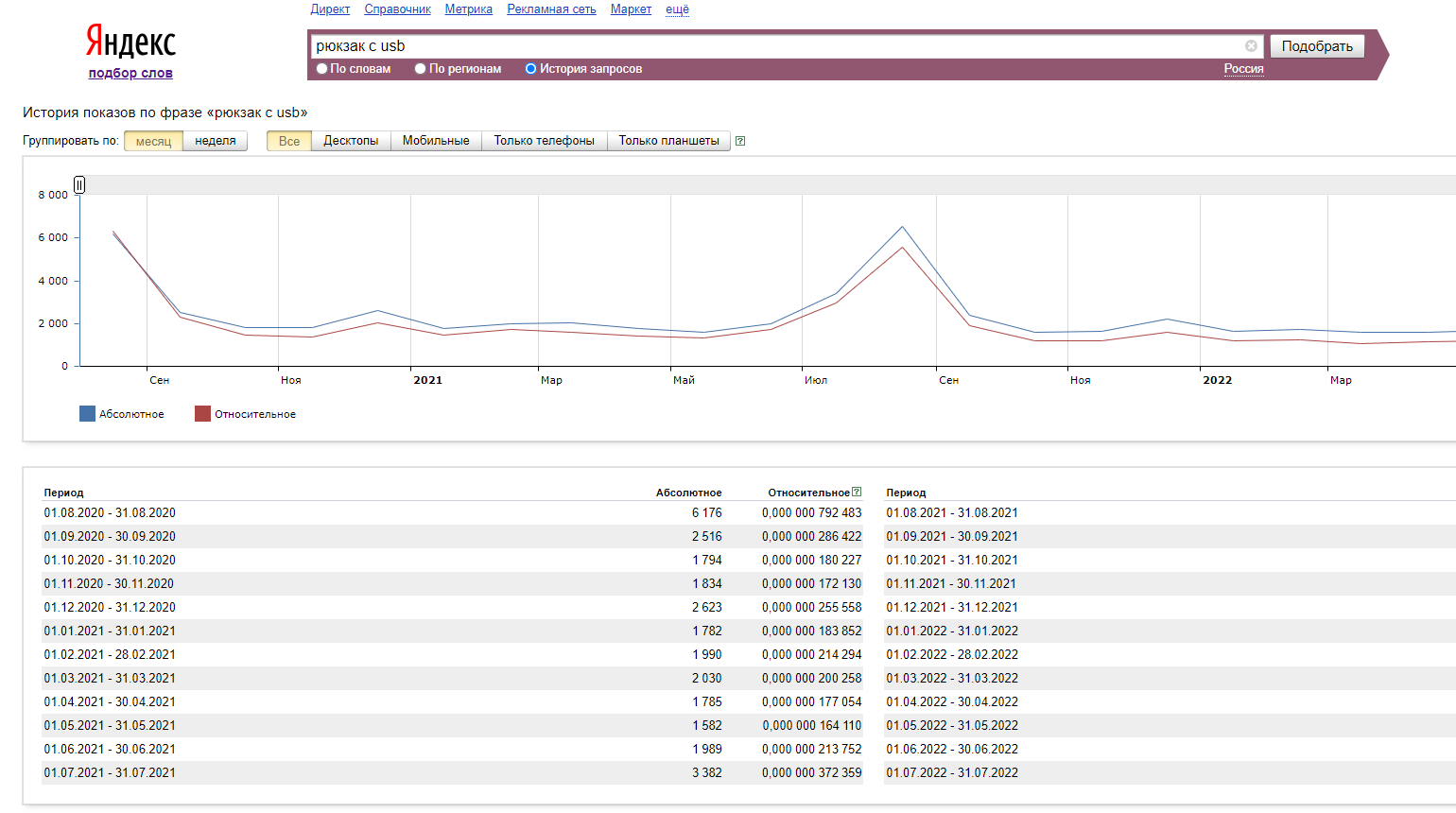Image resolution: width=1456 pixels, height=813 pixels.
Task: Click the Подобрать button
Action: pos(1317,46)
